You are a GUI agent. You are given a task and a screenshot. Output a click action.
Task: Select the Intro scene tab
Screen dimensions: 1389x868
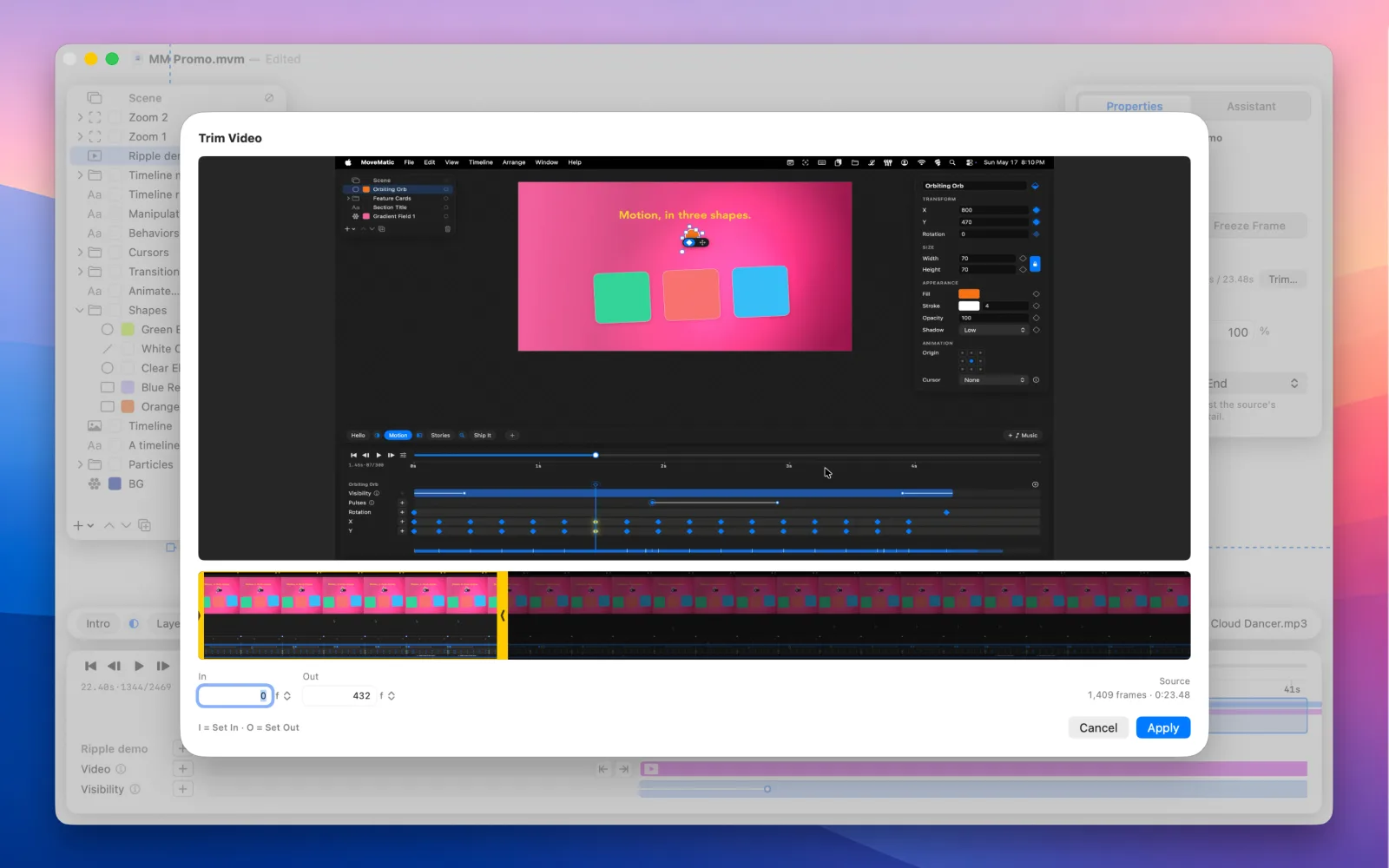coord(98,623)
